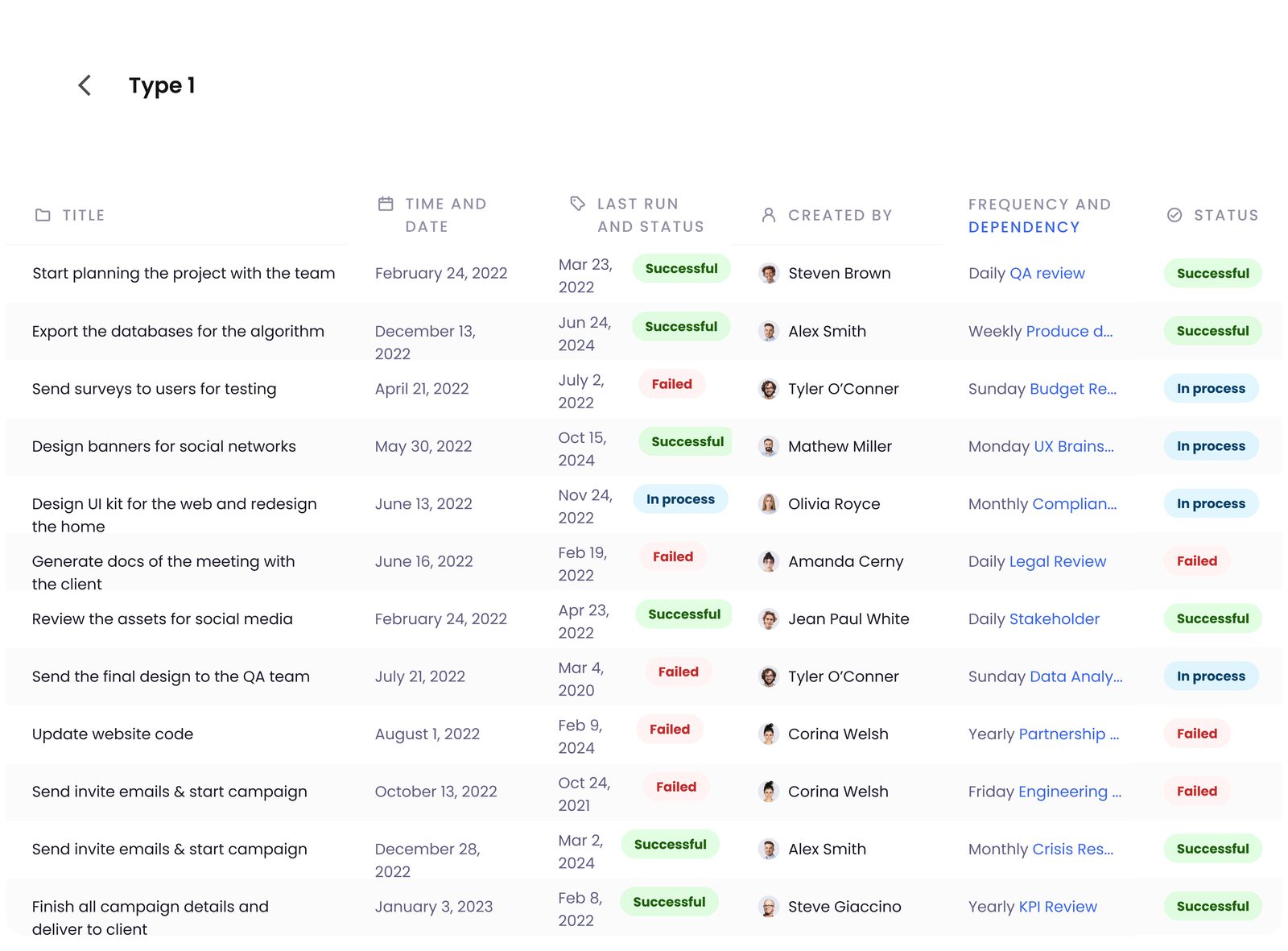Image resolution: width=1288 pixels, height=951 pixels.
Task: Select 'Start planning the project with the team'
Action: pos(184,273)
